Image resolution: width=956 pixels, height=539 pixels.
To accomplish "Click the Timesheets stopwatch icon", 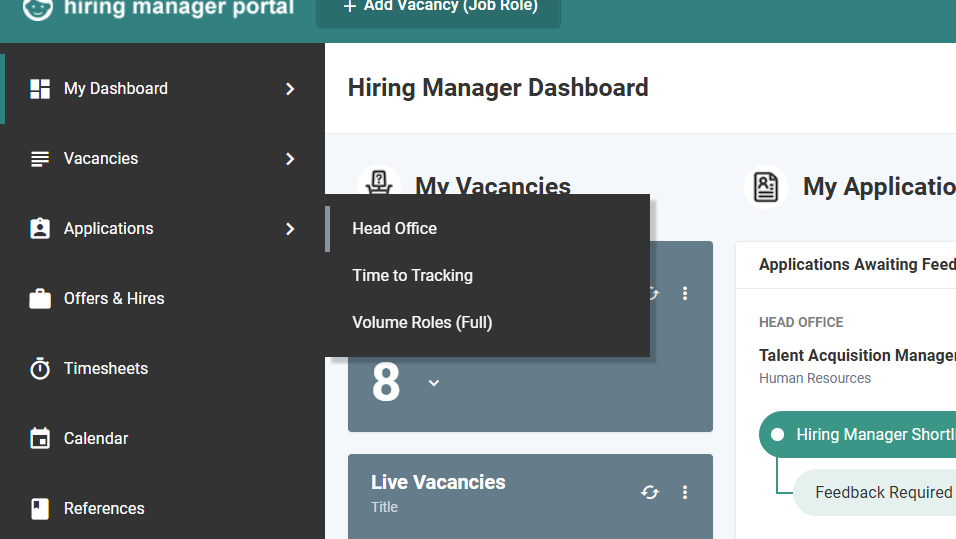I will pyautogui.click(x=40, y=369).
